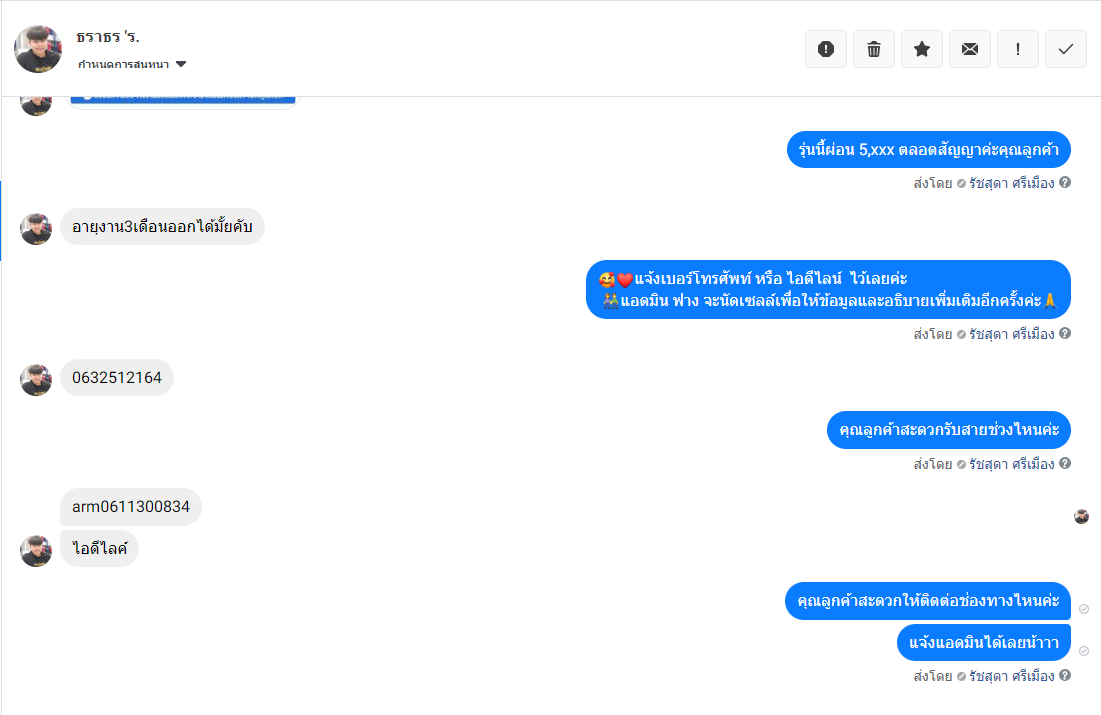Open the กำหนดการสนทนา assignment dropdown
The image size is (1101, 715).
click(x=131, y=64)
